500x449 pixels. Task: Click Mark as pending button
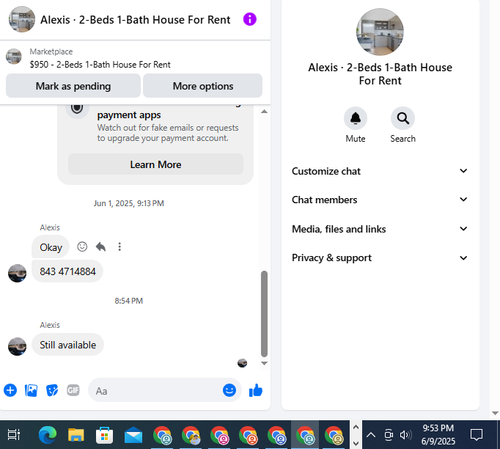(x=73, y=86)
